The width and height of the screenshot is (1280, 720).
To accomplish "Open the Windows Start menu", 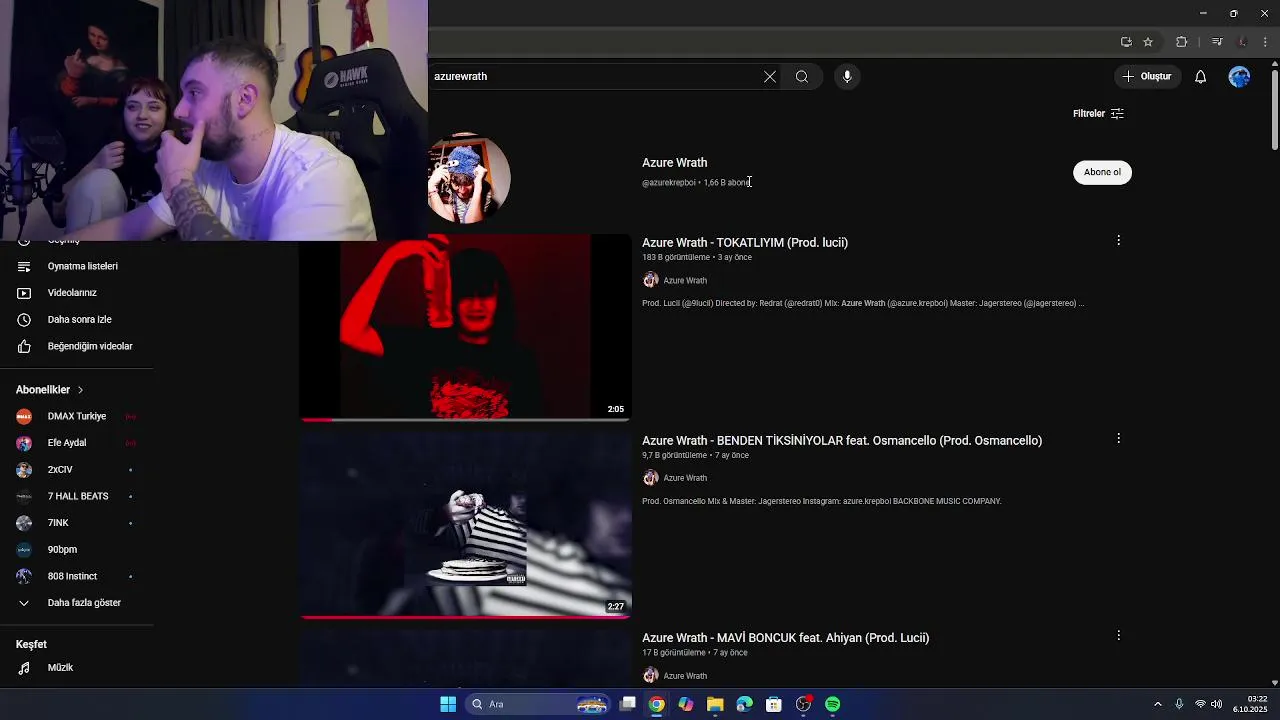I will [448, 704].
